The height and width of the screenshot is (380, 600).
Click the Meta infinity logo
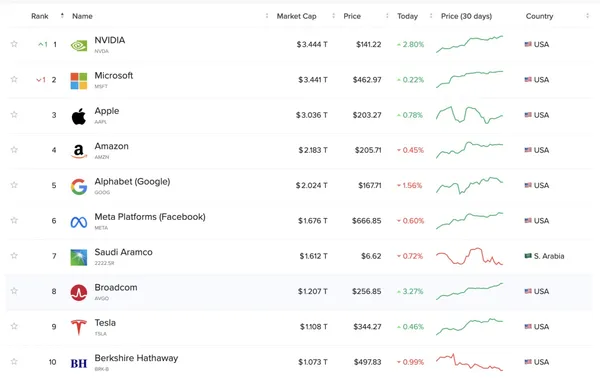79,222
